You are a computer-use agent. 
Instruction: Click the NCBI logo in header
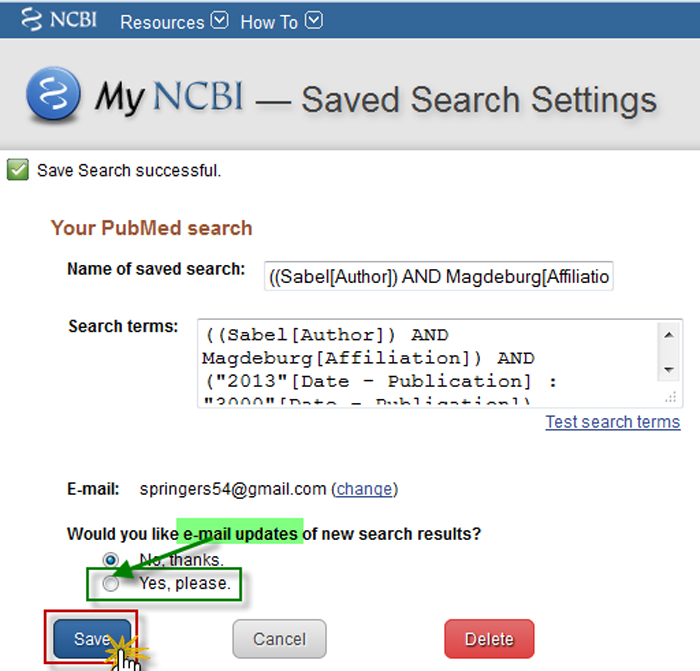click(x=58, y=20)
